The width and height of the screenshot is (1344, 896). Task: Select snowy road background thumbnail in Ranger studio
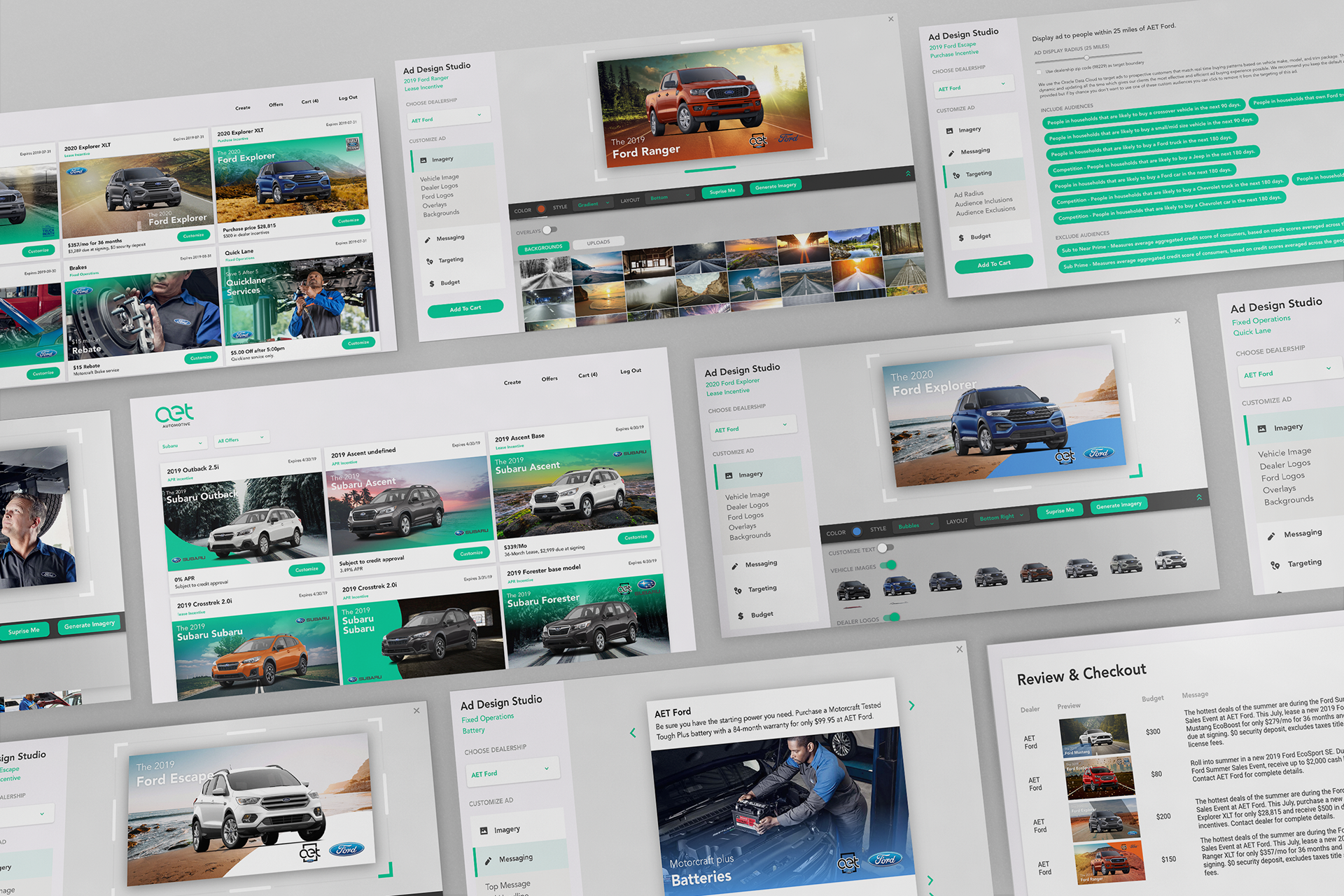coord(545,274)
